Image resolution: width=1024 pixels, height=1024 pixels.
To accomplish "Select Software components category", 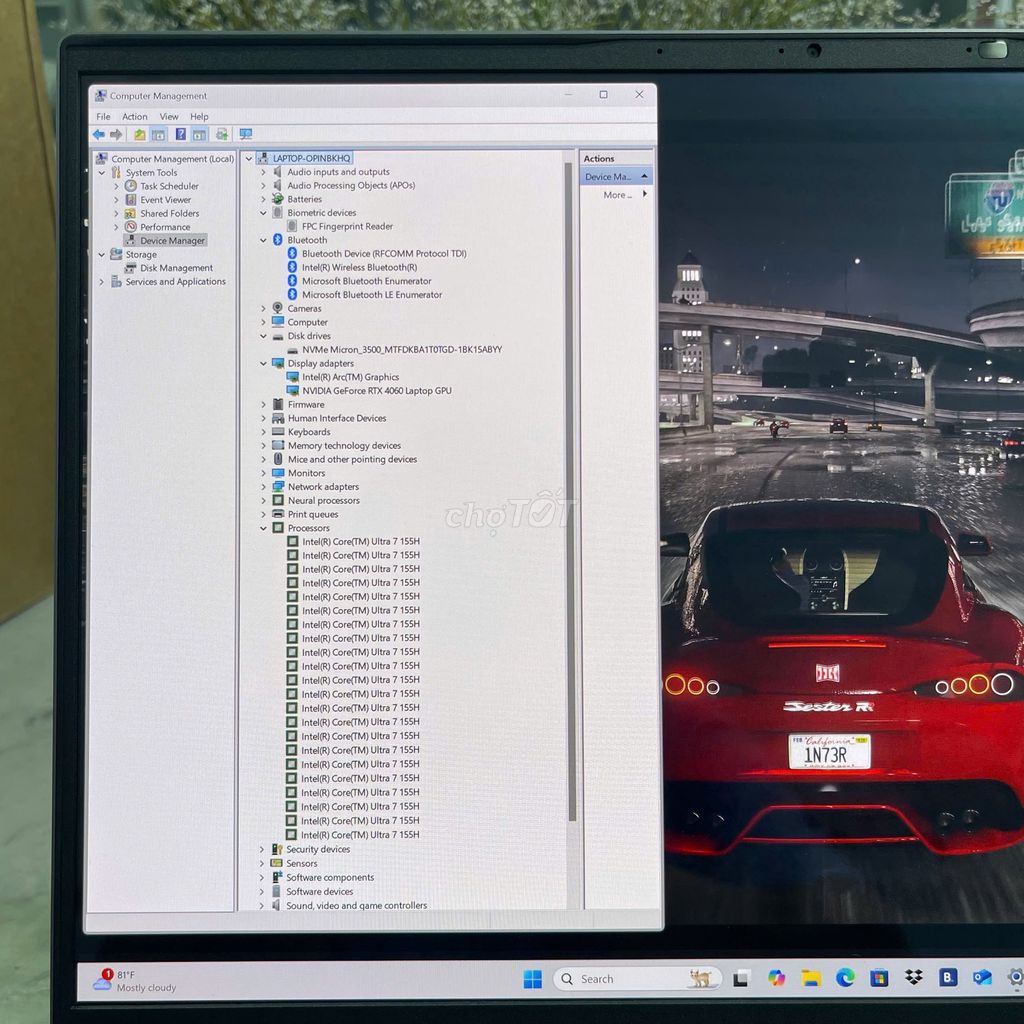I will click(x=330, y=878).
